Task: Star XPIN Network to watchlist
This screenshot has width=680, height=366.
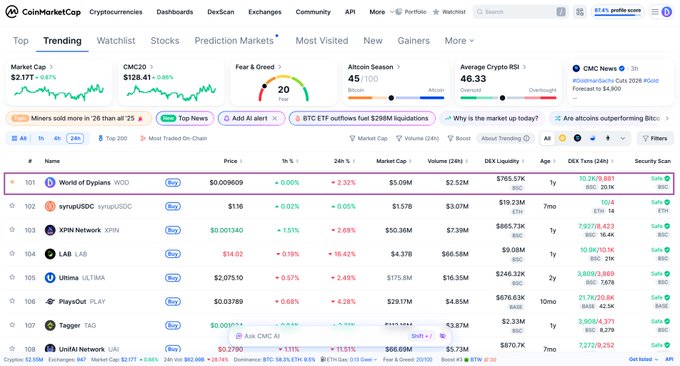Action: (12, 229)
